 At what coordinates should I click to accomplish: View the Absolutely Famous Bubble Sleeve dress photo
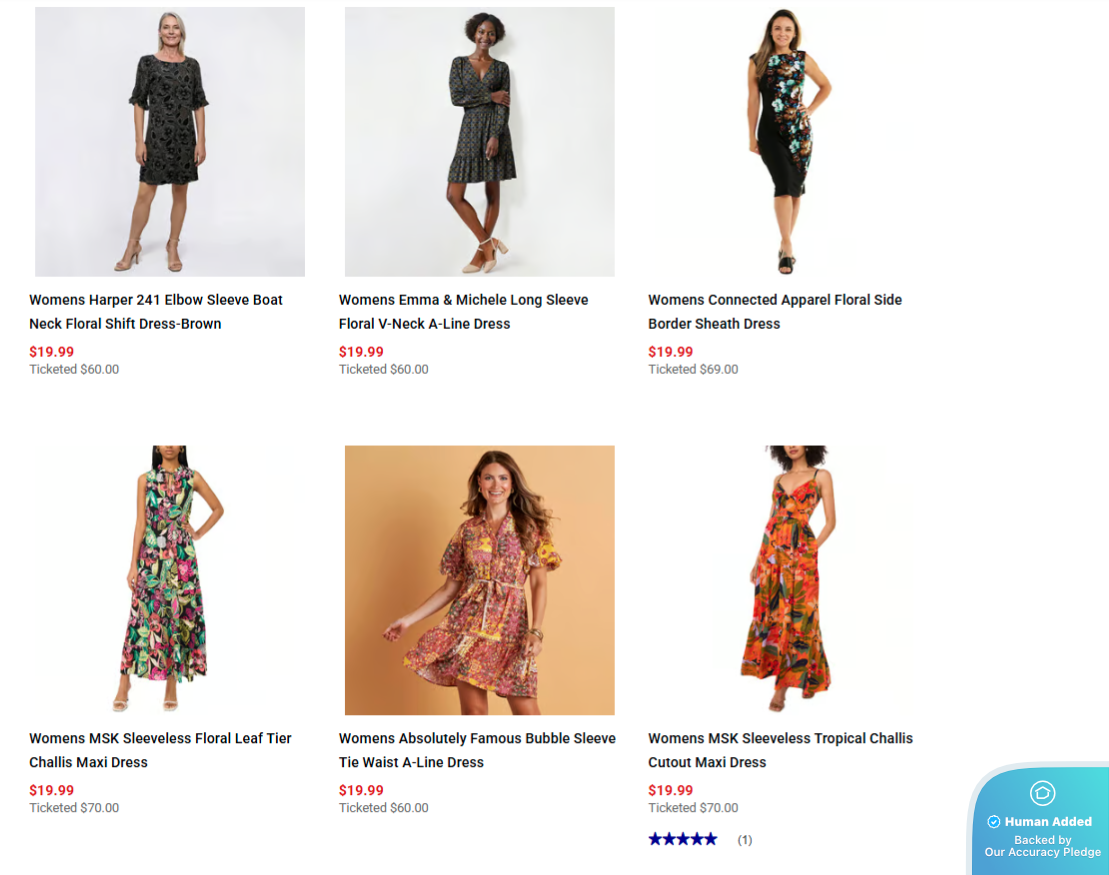point(480,580)
